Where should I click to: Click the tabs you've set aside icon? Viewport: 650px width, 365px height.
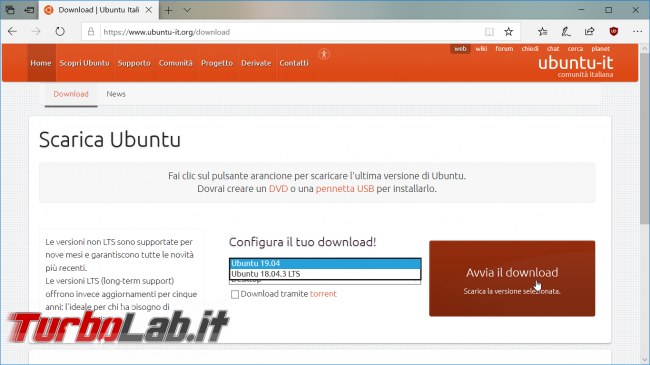[10, 10]
